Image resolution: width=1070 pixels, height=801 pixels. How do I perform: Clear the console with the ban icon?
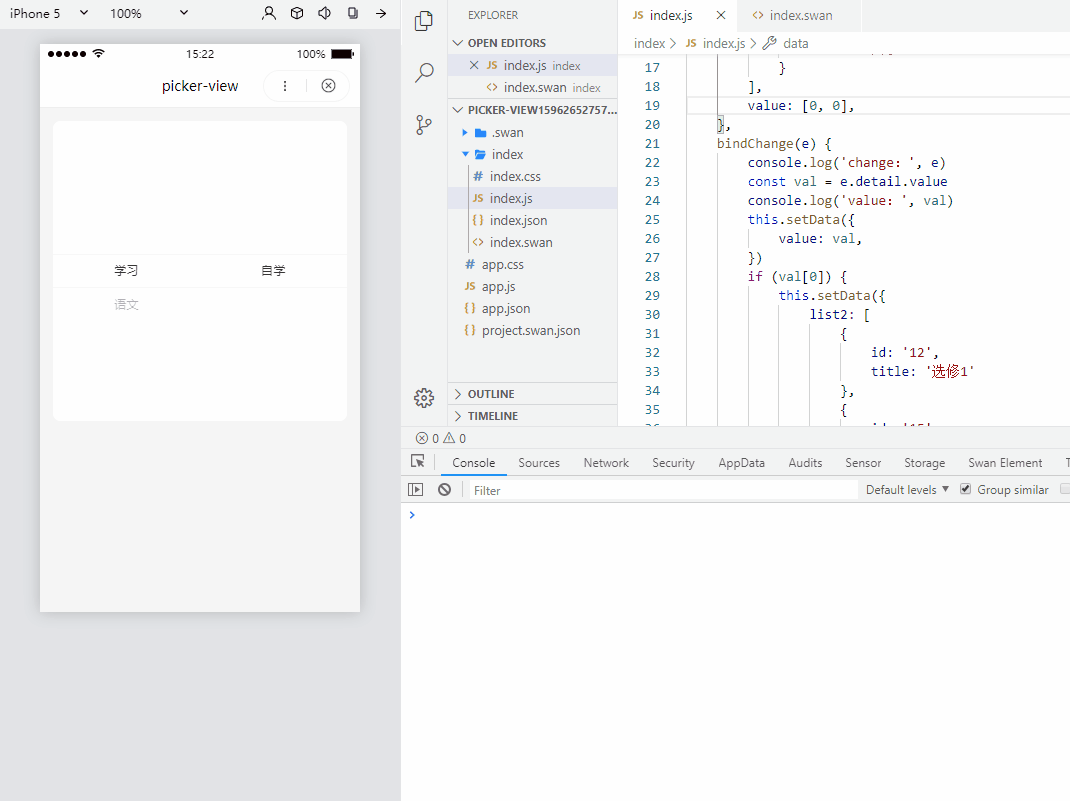[444, 490]
